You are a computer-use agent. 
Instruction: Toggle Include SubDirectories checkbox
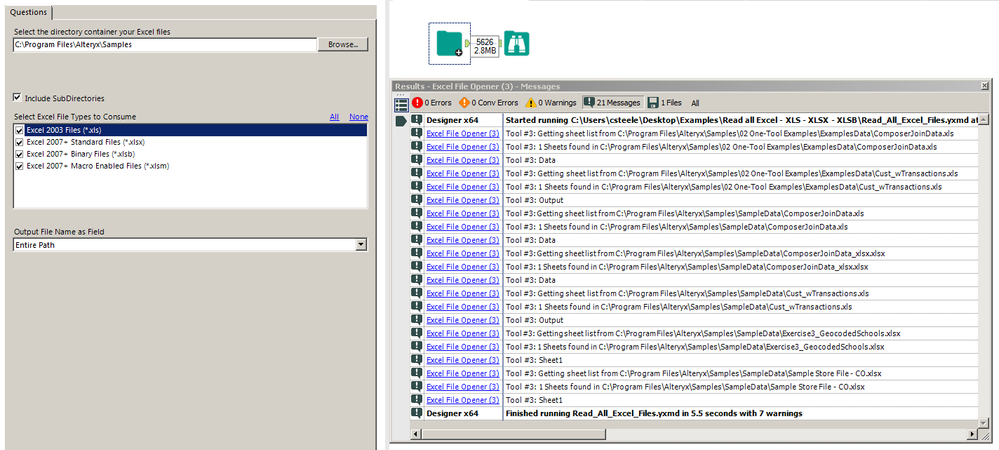pos(17,98)
